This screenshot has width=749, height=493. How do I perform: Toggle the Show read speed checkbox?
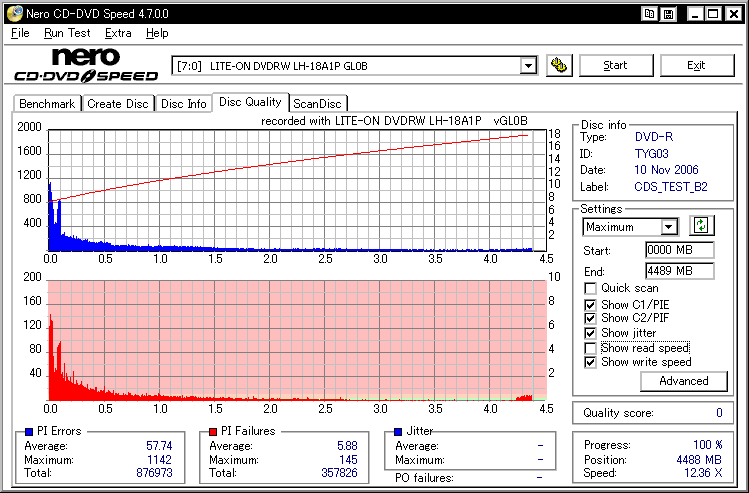coord(590,348)
